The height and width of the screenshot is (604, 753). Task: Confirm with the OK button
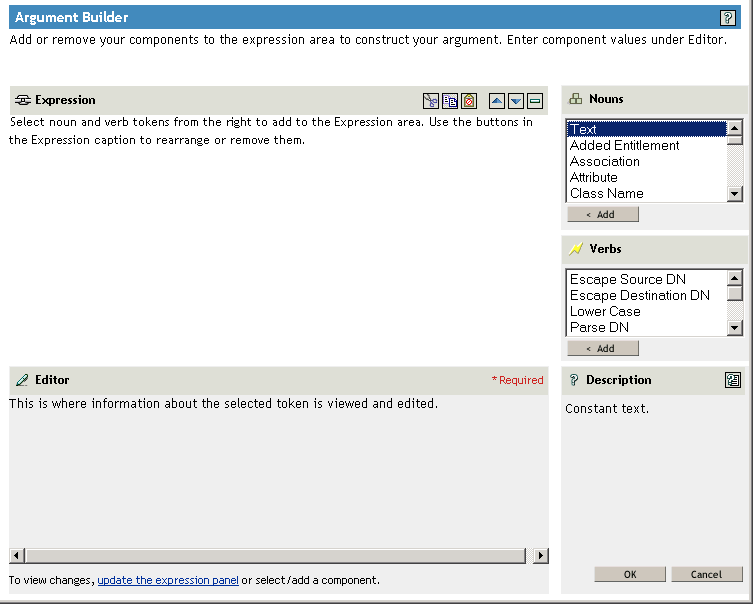coord(630,574)
